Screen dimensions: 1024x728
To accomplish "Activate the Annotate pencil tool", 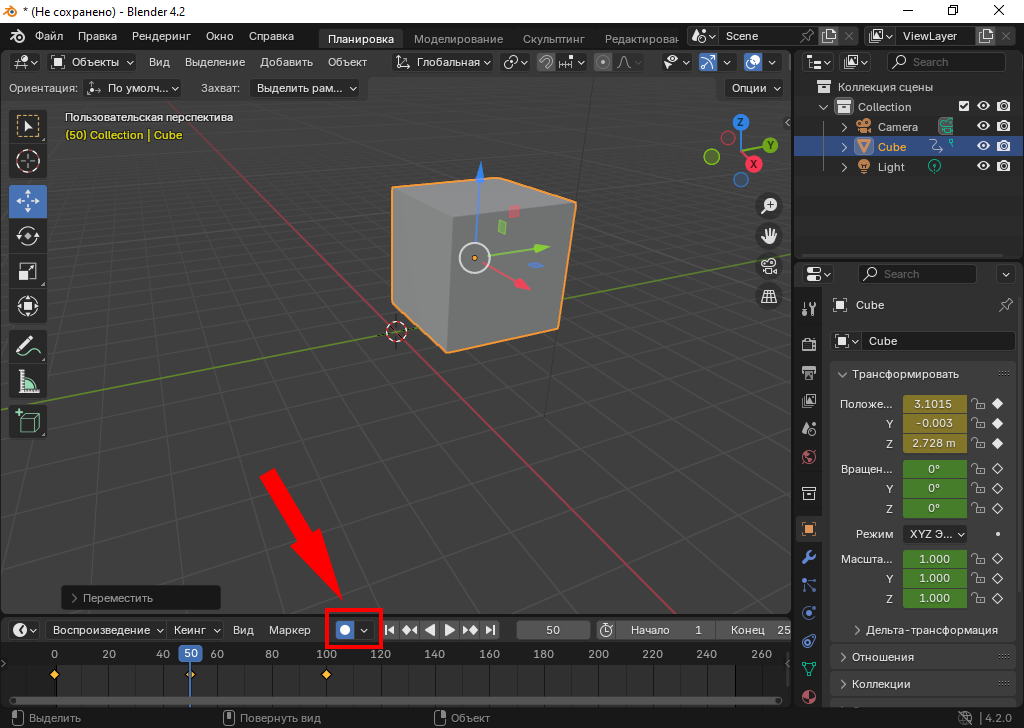I will tap(28, 347).
